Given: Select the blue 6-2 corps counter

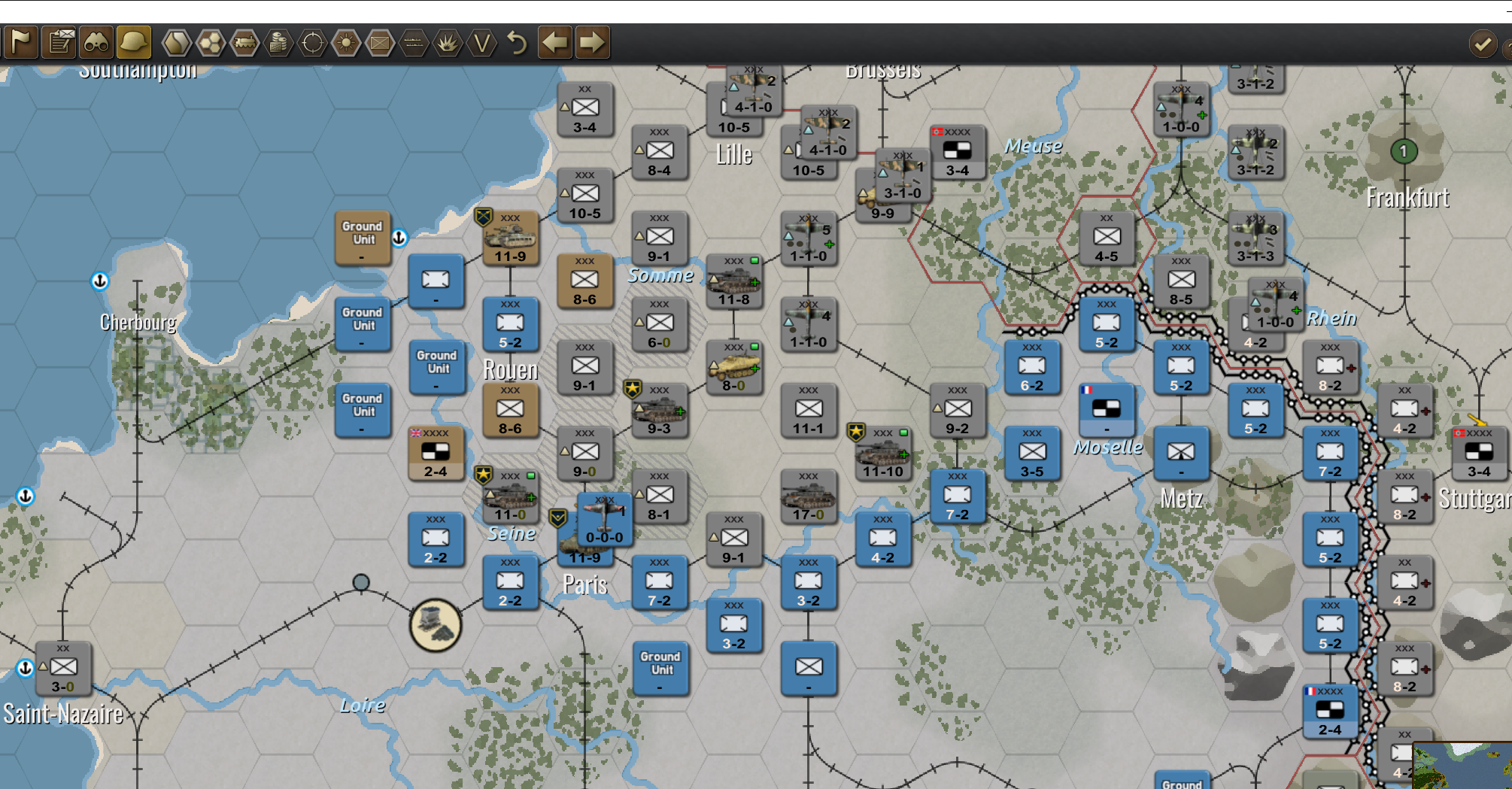Looking at the screenshot, I should [x=1031, y=367].
